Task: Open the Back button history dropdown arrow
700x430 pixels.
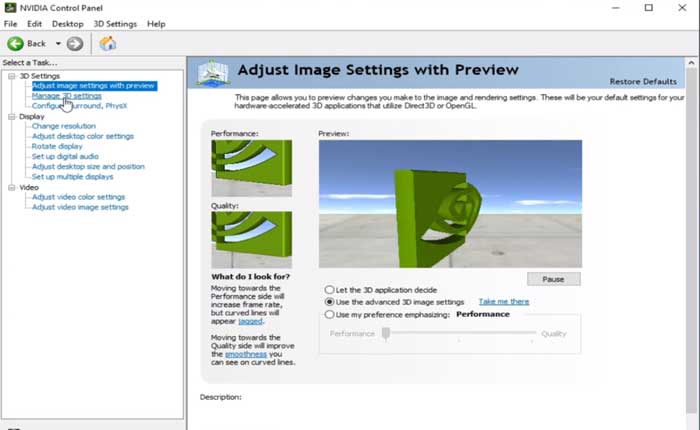Action: click(x=58, y=44)
